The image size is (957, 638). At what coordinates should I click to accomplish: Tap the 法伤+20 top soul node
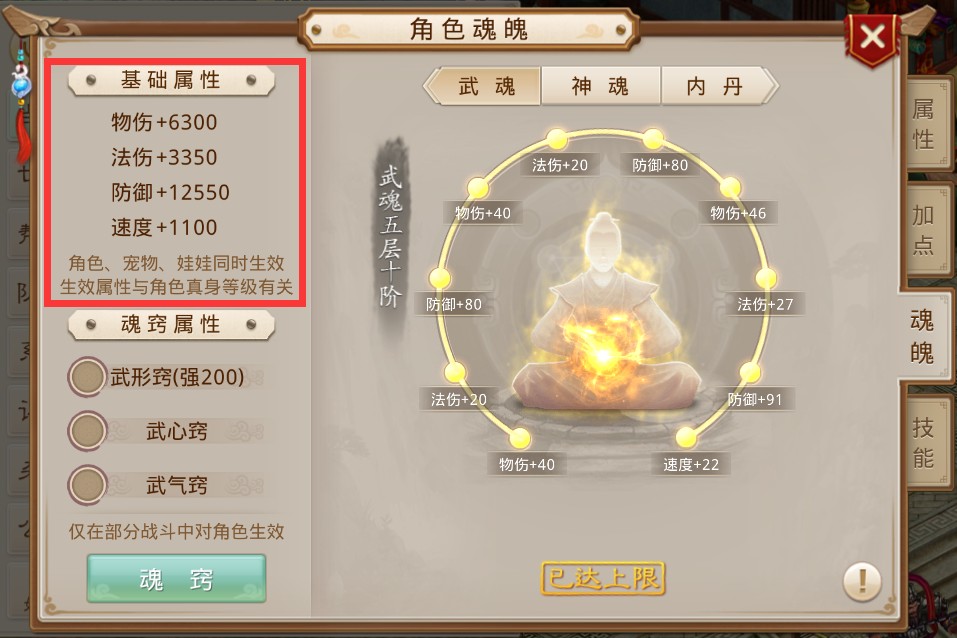pyautogui.click(x=557, y=139)
